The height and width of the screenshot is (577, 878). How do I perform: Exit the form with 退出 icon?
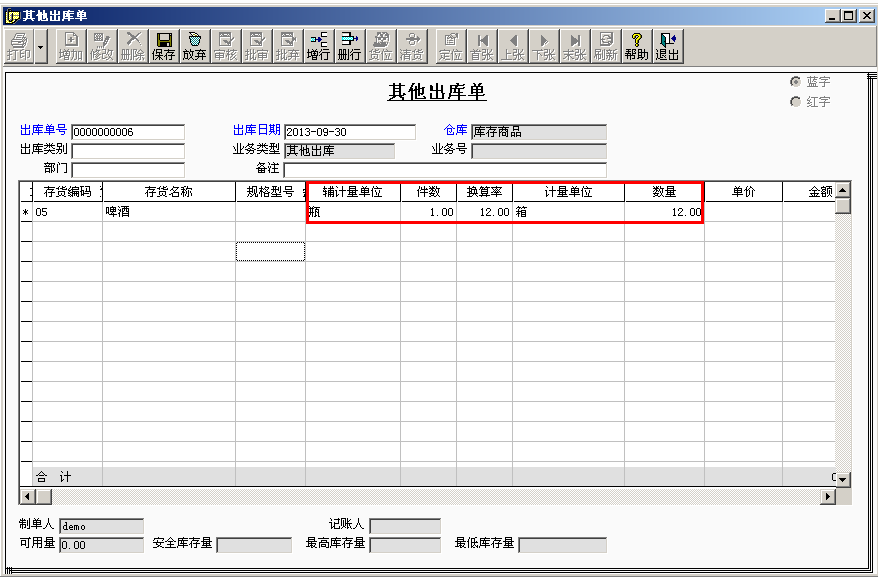[x=667, y=46]
